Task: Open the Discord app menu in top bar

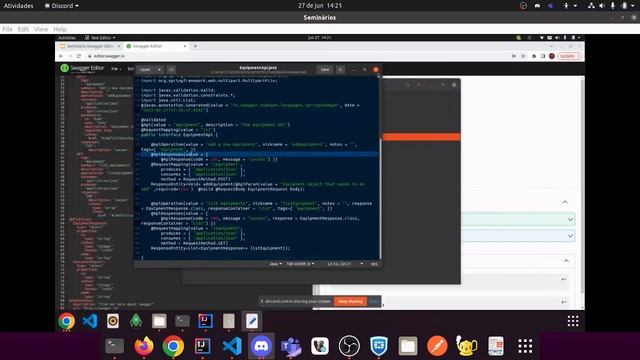Action: pyautogui.click(x=62, y=6)
